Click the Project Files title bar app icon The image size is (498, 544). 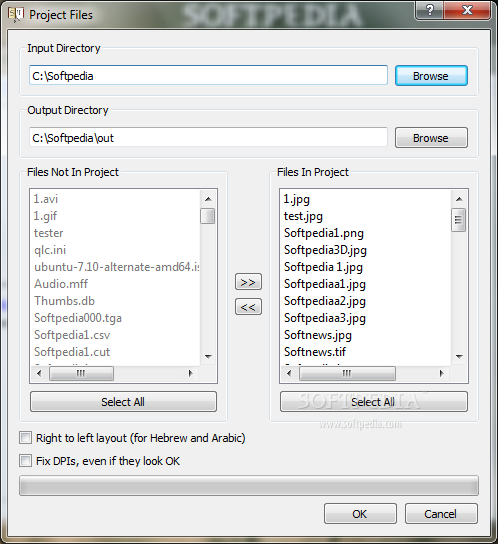(15, 14)
